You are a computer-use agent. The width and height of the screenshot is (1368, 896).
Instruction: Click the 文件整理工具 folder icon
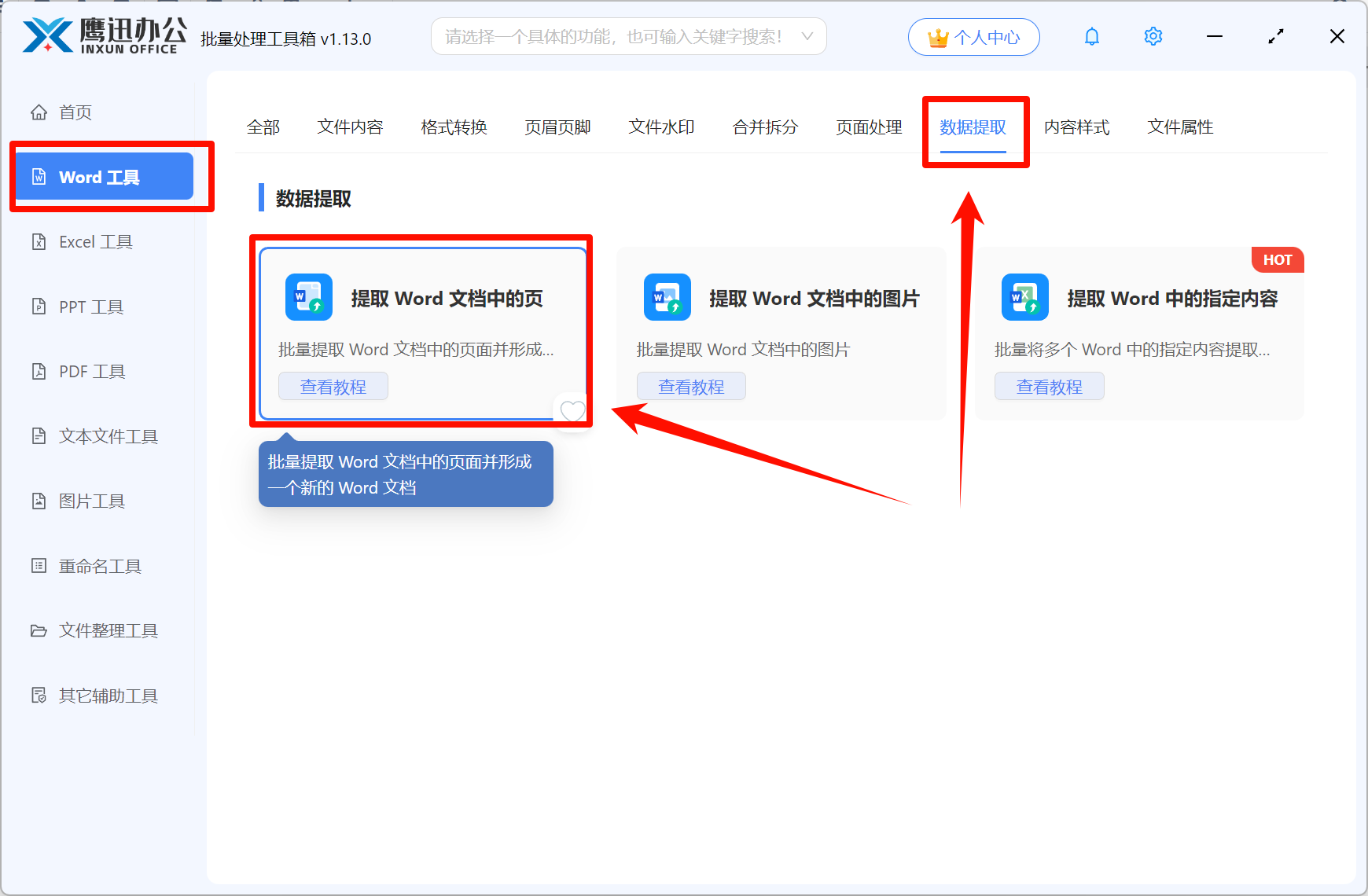pyautogui.click(x=39, y=630)
